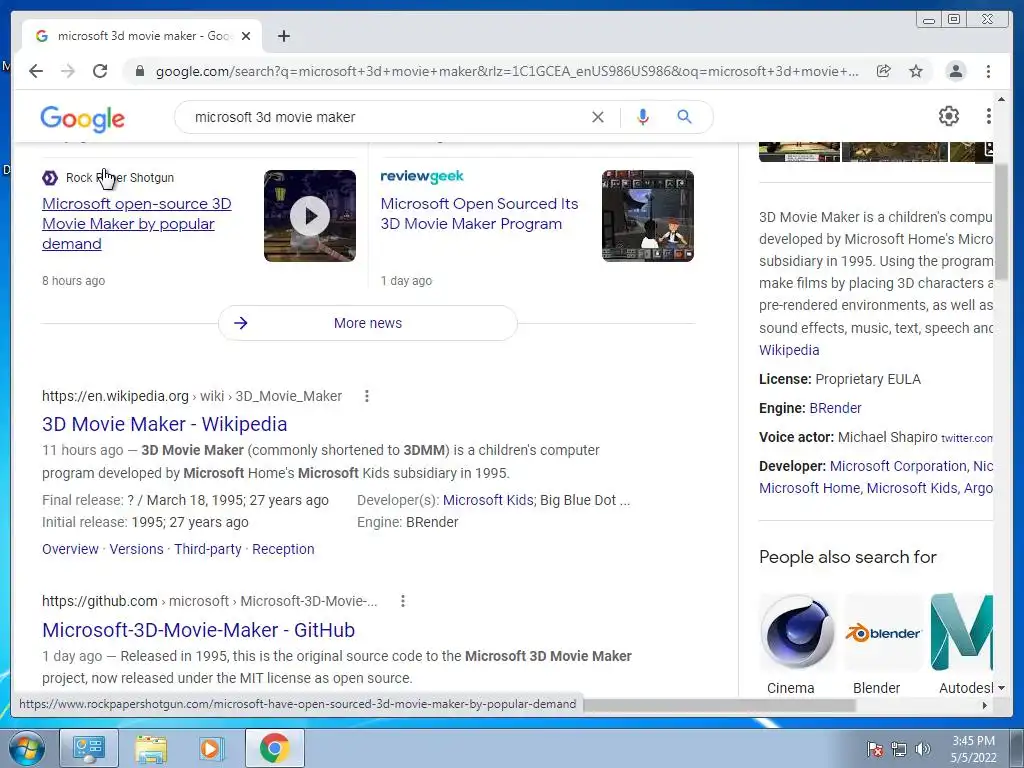Go to the Google logo homepage

pyautogui.click(x=82, y=118)
